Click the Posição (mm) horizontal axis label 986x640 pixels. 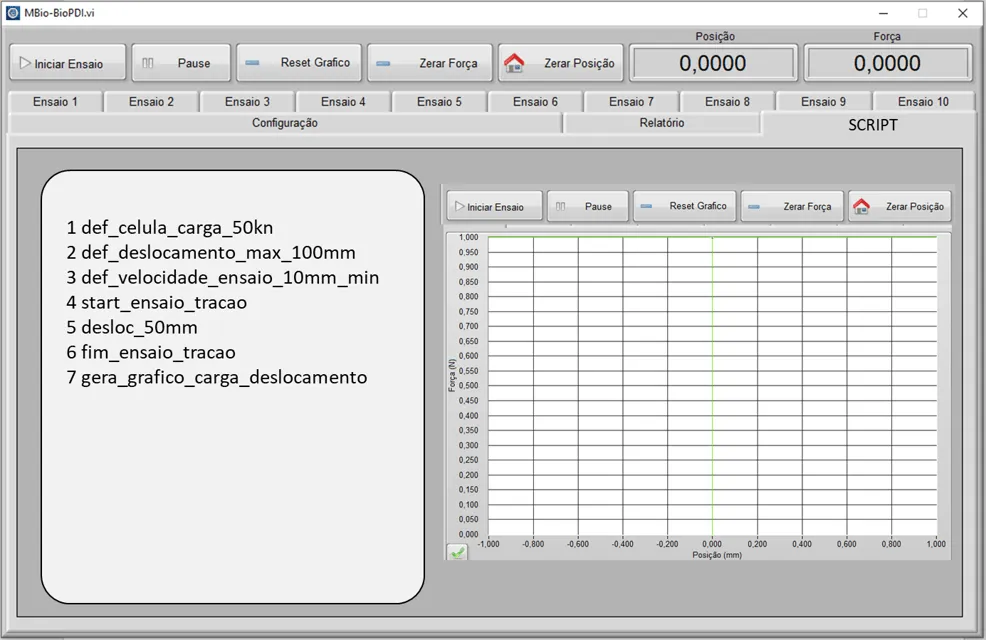pos(717,555)
